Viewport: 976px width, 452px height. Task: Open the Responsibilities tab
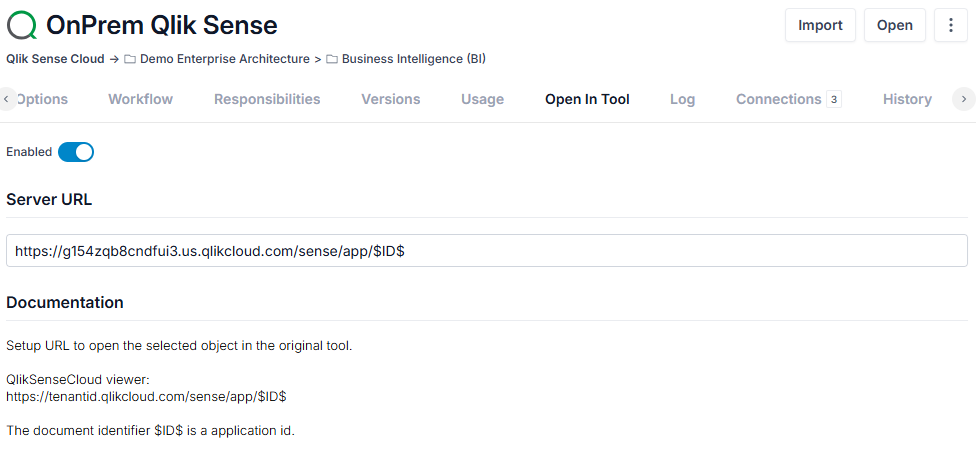(x=267, y=99)
